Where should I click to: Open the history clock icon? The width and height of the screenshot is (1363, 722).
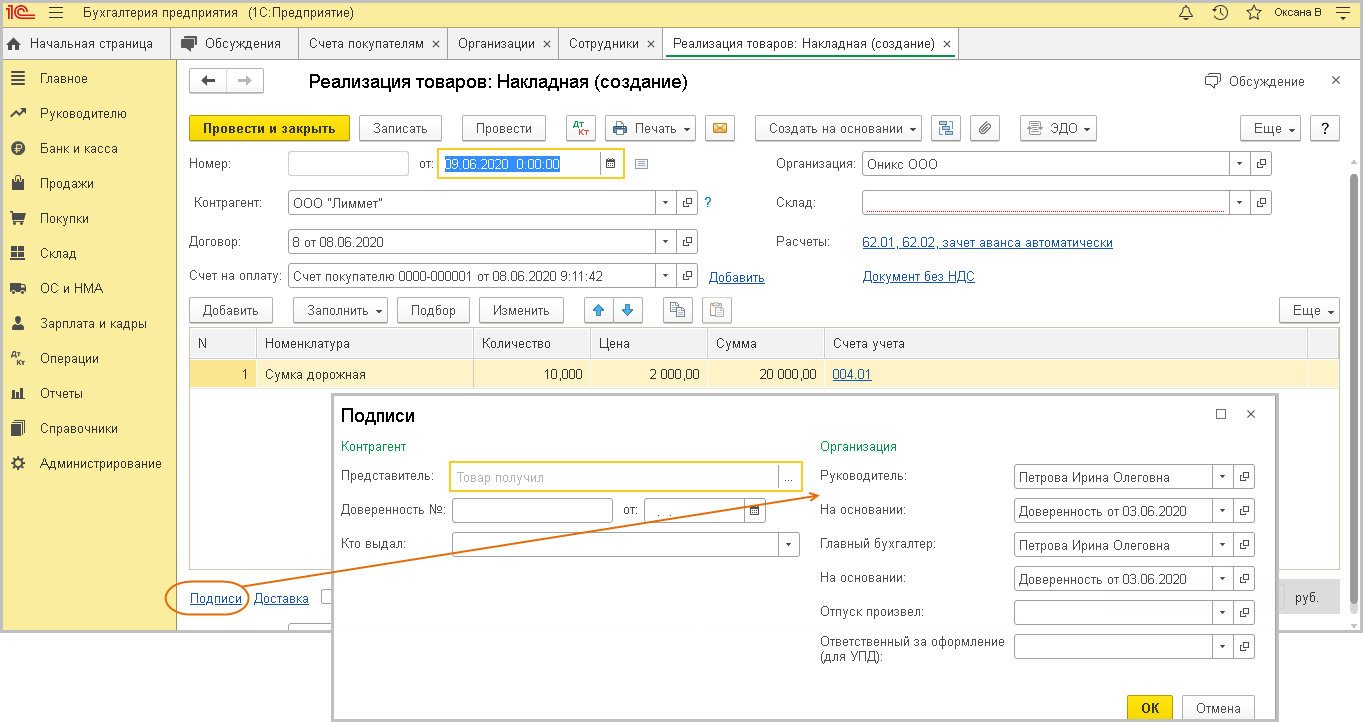tap(1220, 13)
